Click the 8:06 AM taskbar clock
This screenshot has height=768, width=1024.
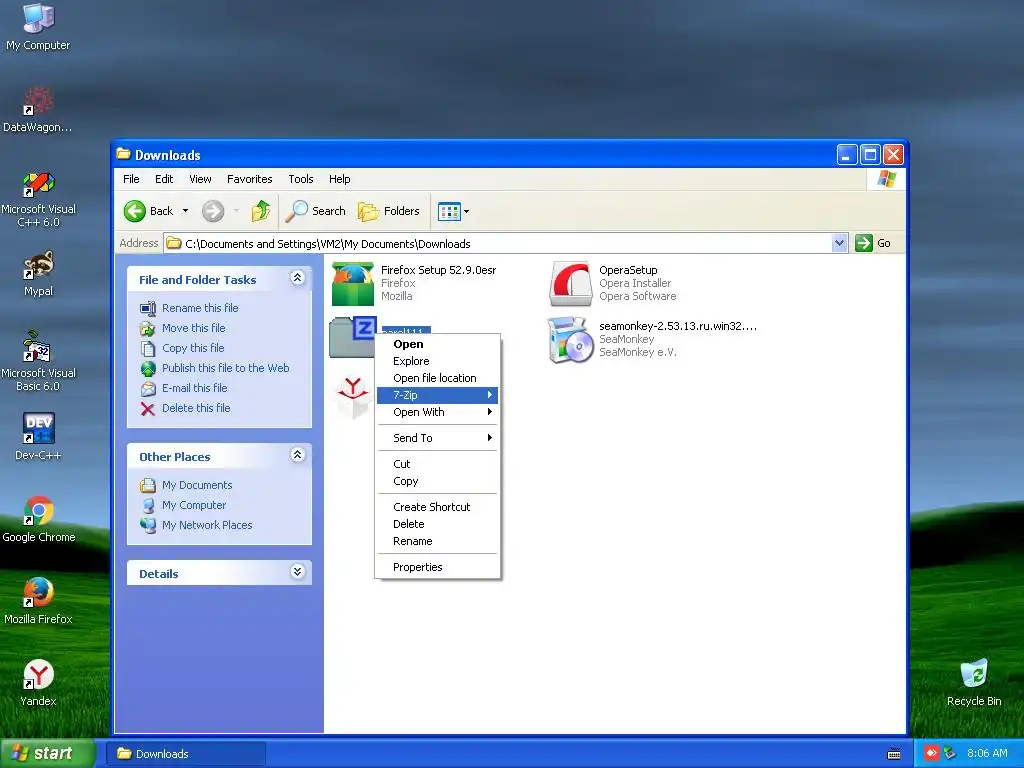987,754
